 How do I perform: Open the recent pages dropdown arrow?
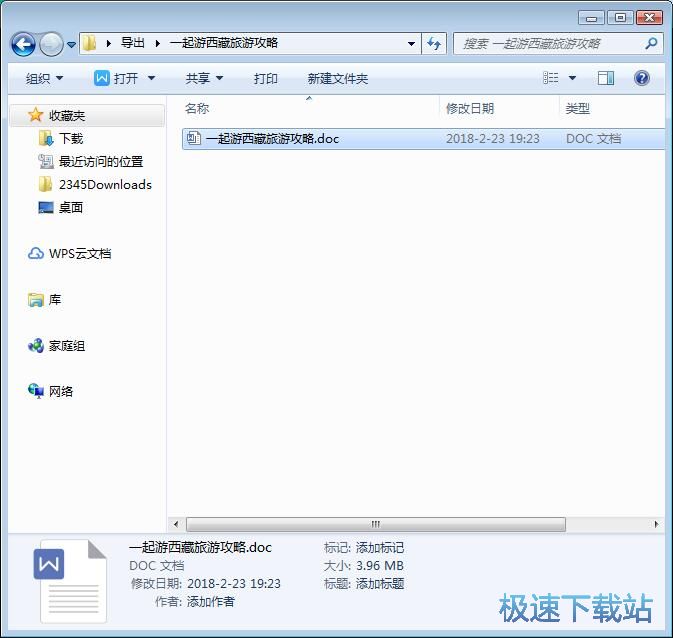pos(71,45)
